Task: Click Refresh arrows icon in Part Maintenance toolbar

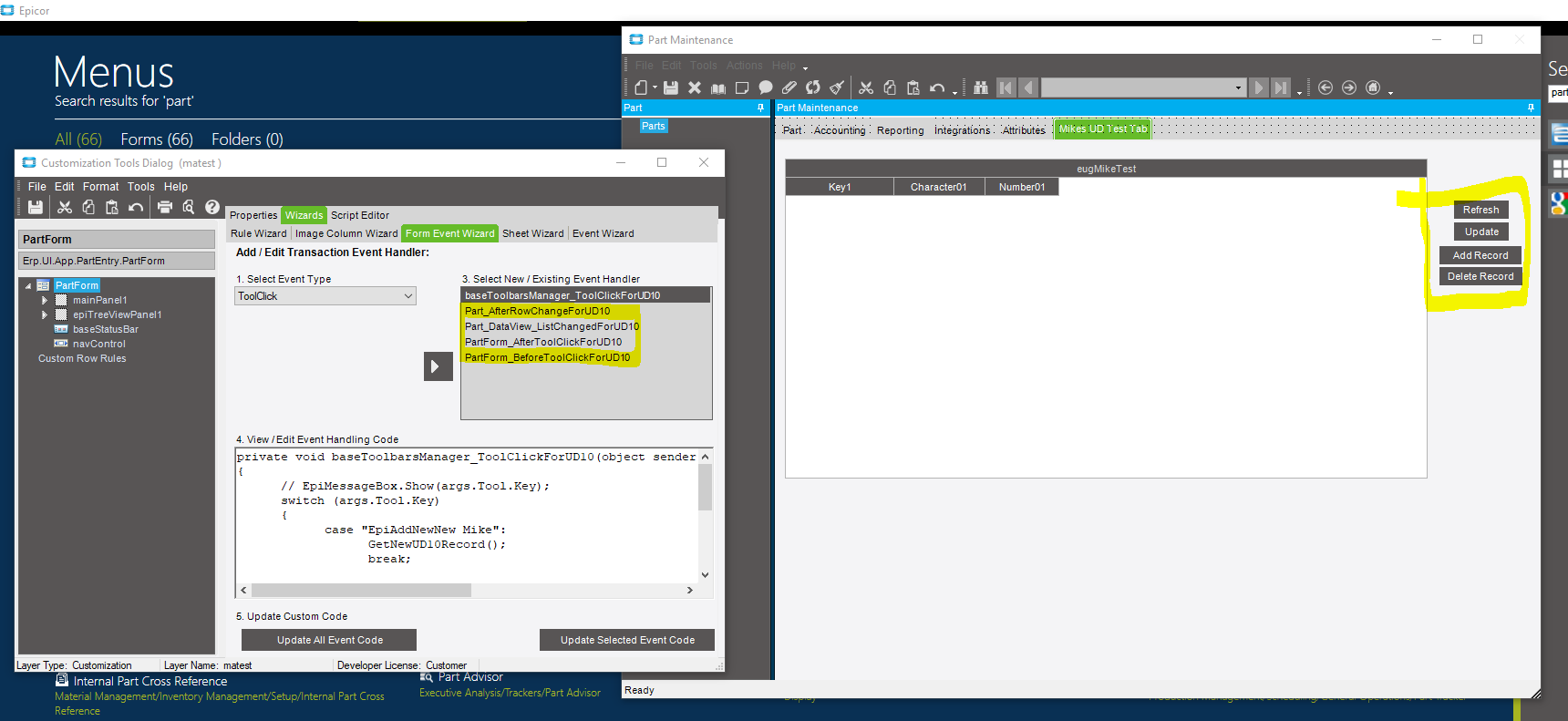Action: click(813, 88)
